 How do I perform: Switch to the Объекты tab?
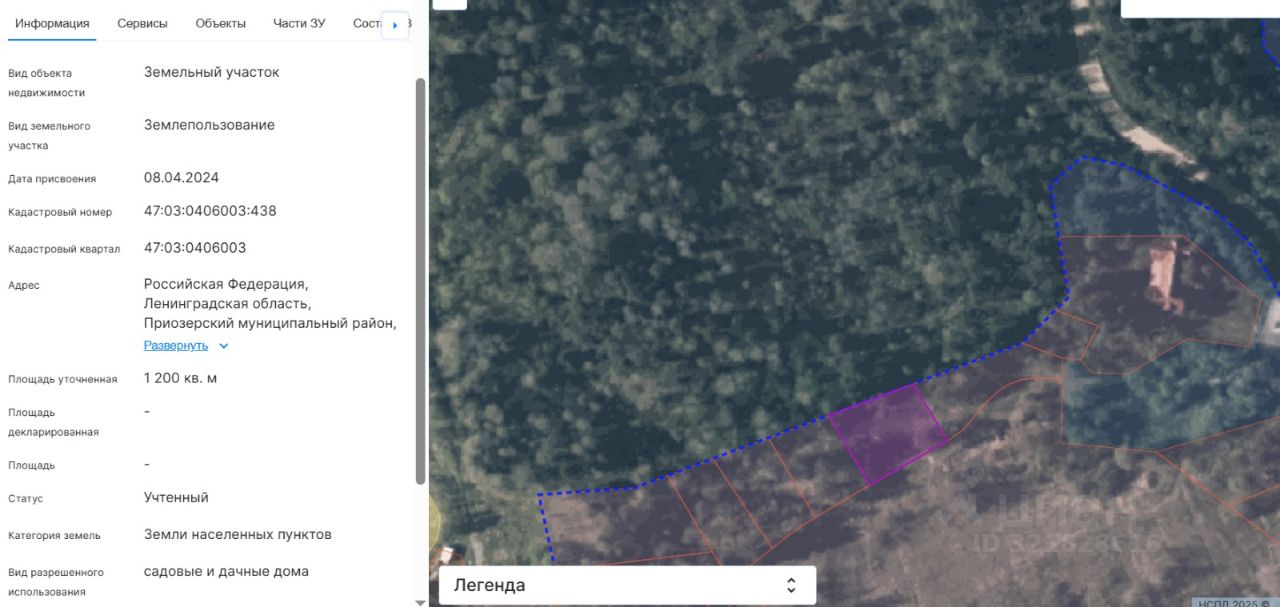220,23
